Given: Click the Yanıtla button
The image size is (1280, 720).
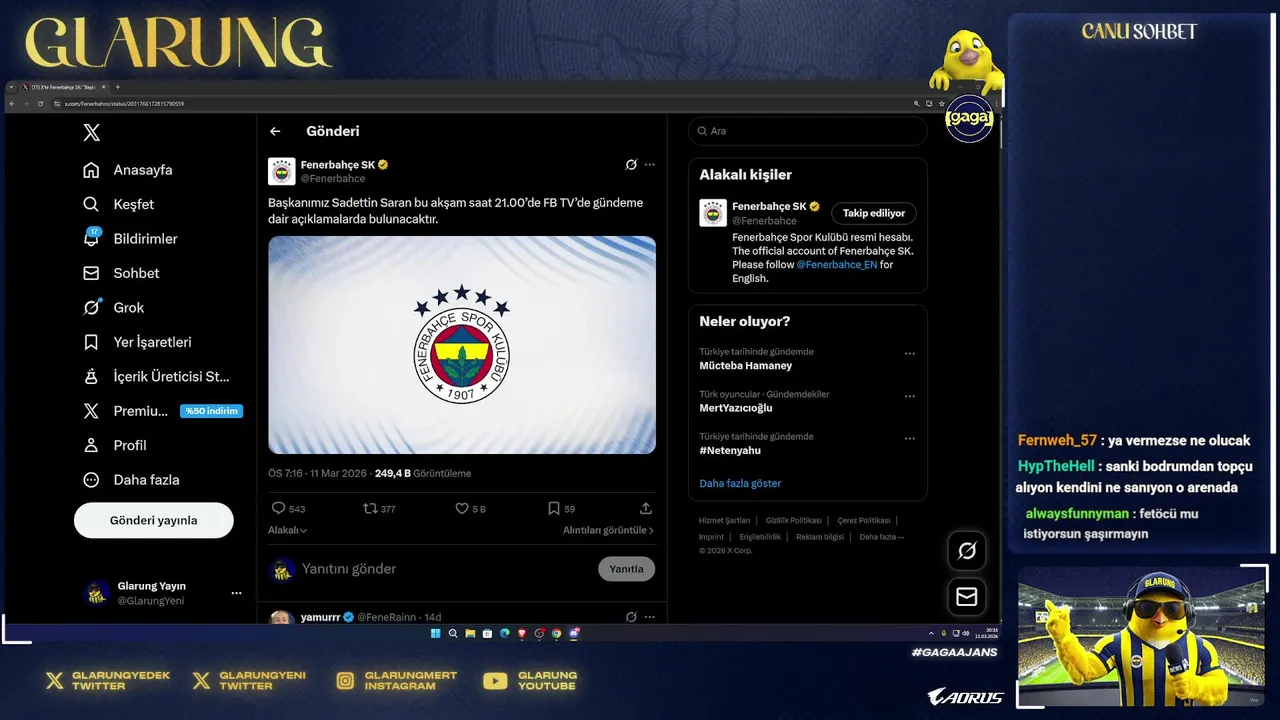Looking at the screenshot, I should coord(627,569).
